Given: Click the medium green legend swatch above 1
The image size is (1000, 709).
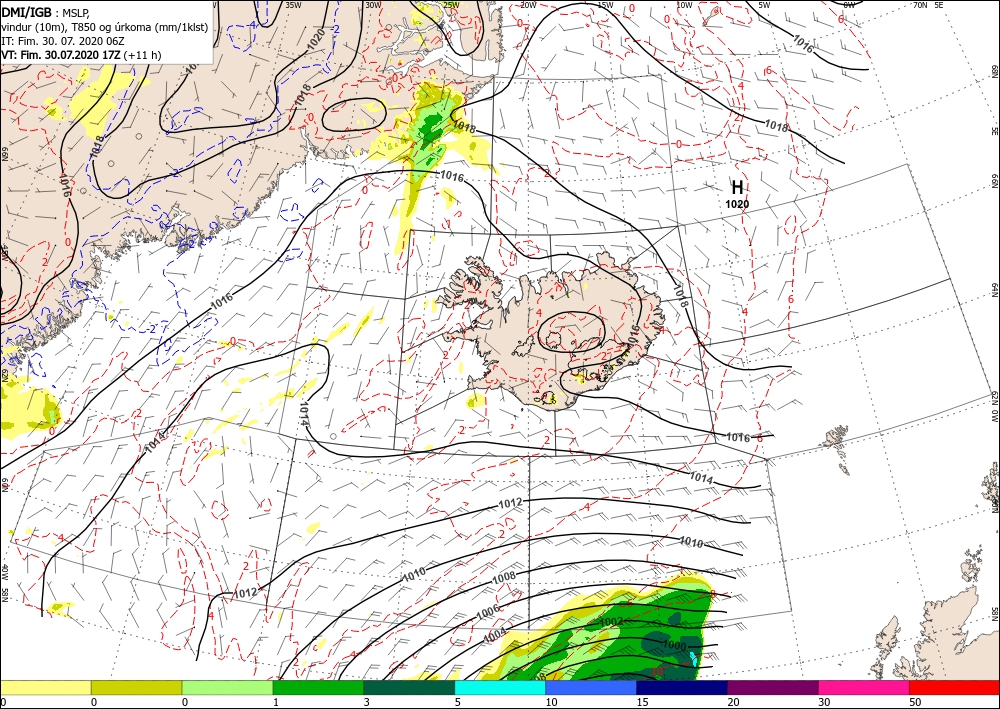Looking at the screenshot, I should (318, 687).
